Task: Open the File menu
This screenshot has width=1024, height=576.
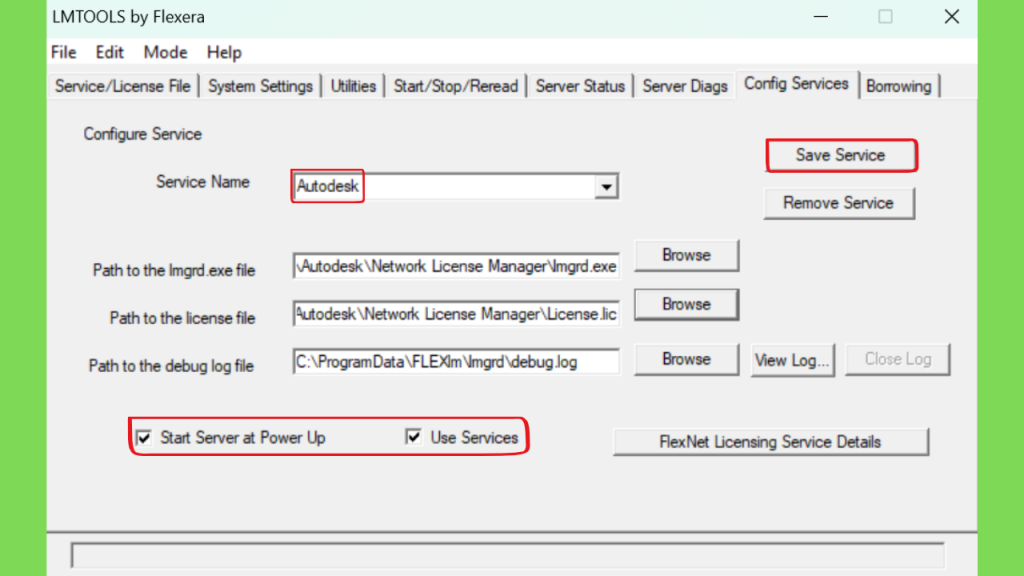Action: coord(63,52)
